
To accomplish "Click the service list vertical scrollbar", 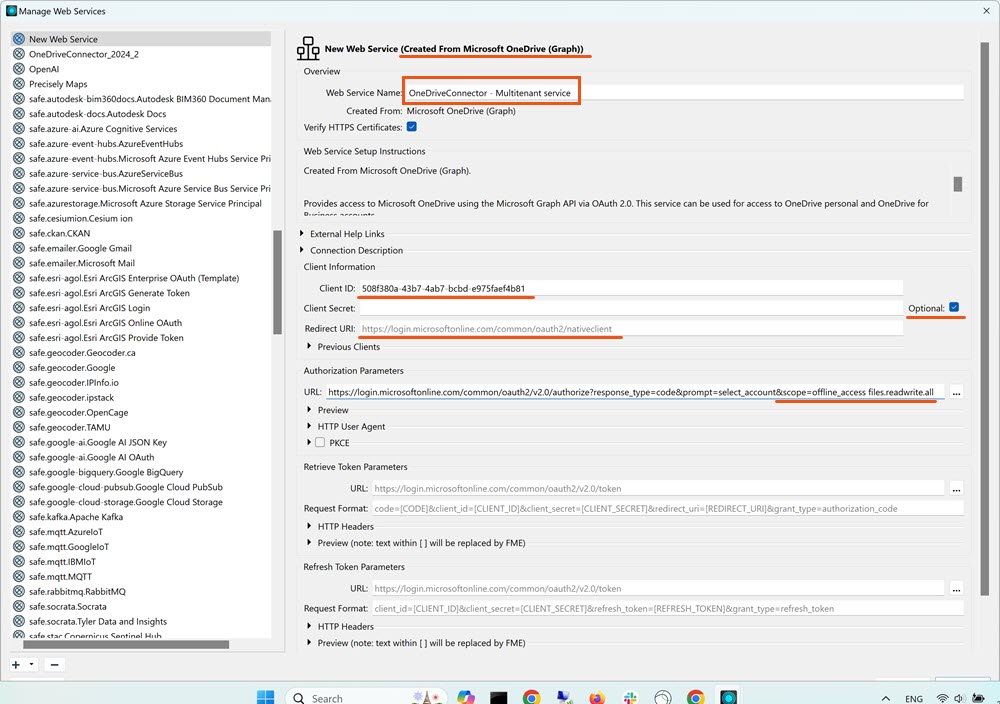I will point(277,282).
